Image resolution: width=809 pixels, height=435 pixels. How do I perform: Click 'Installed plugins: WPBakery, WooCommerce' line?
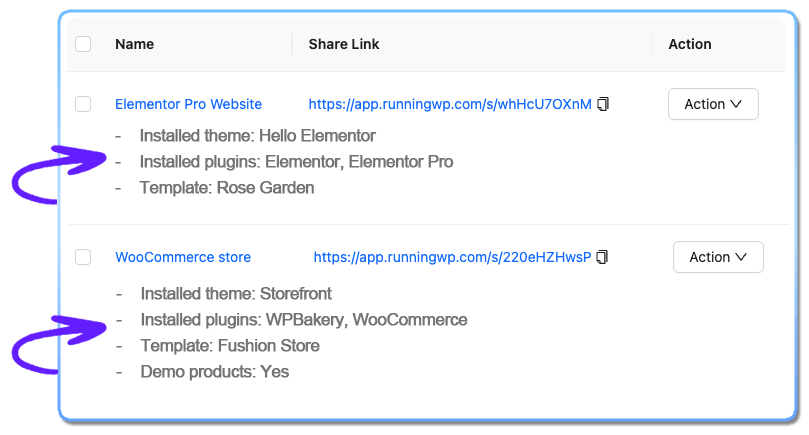[304, 320]
